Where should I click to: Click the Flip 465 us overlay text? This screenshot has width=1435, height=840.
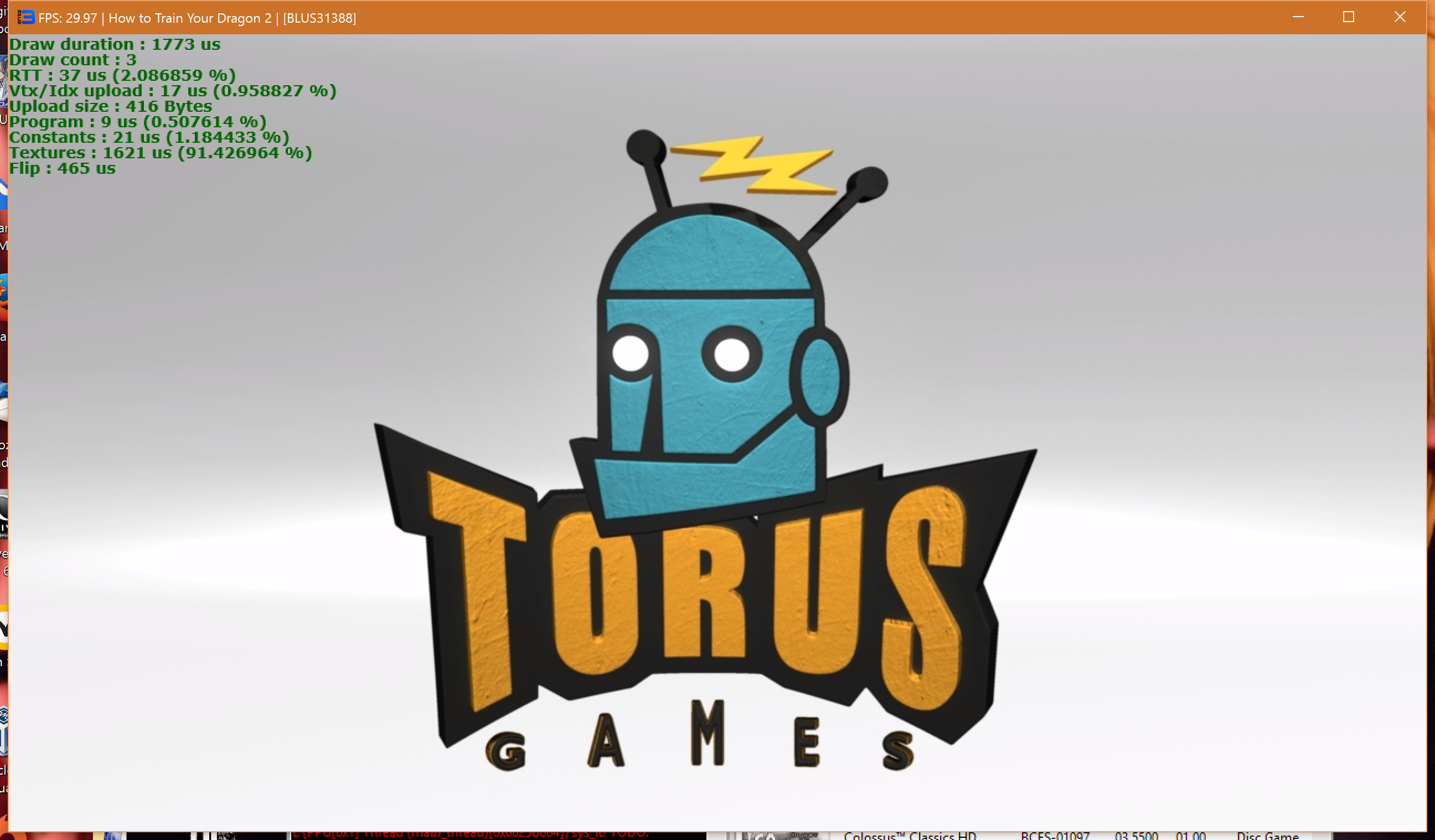[62, 168]
